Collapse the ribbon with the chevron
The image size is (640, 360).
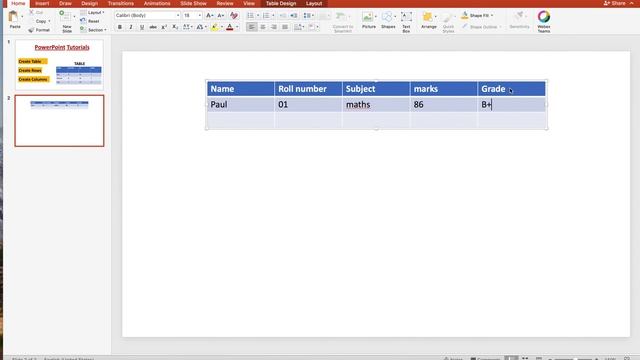[x=632, y=3]
